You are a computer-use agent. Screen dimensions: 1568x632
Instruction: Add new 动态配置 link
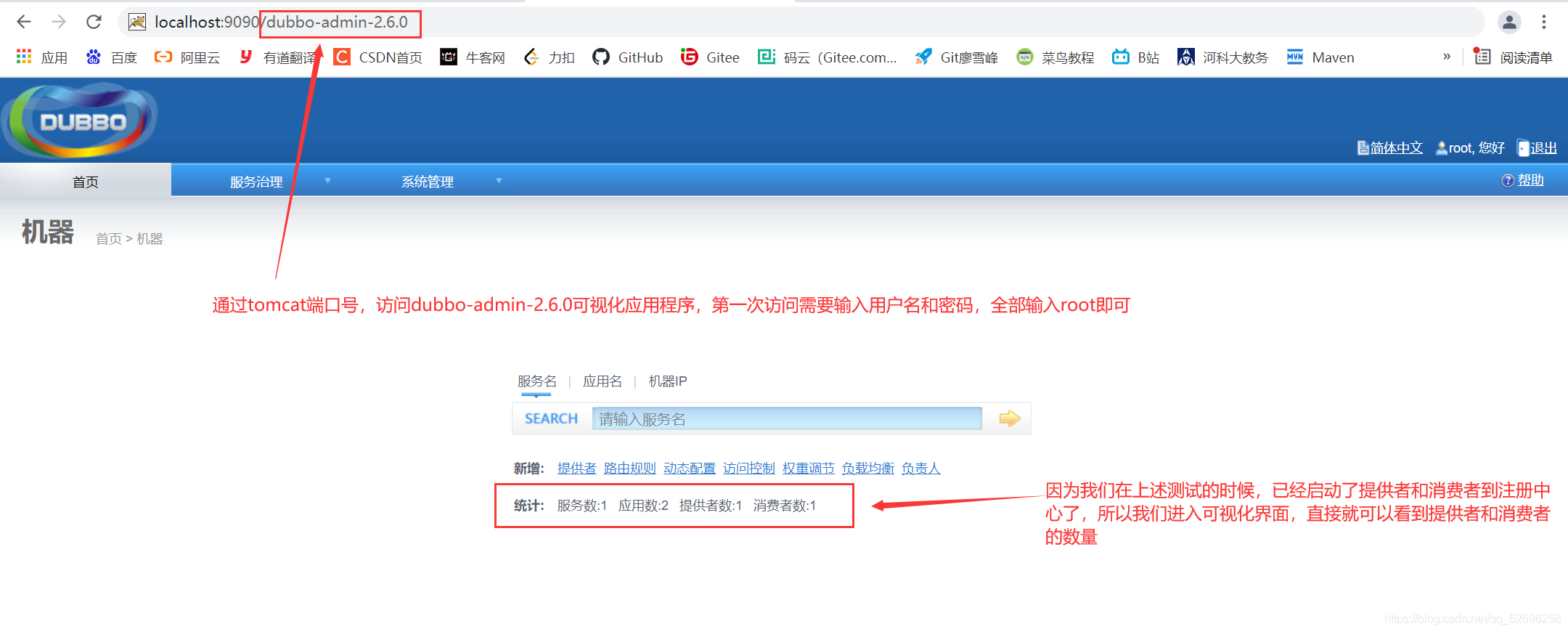point(689,468)
